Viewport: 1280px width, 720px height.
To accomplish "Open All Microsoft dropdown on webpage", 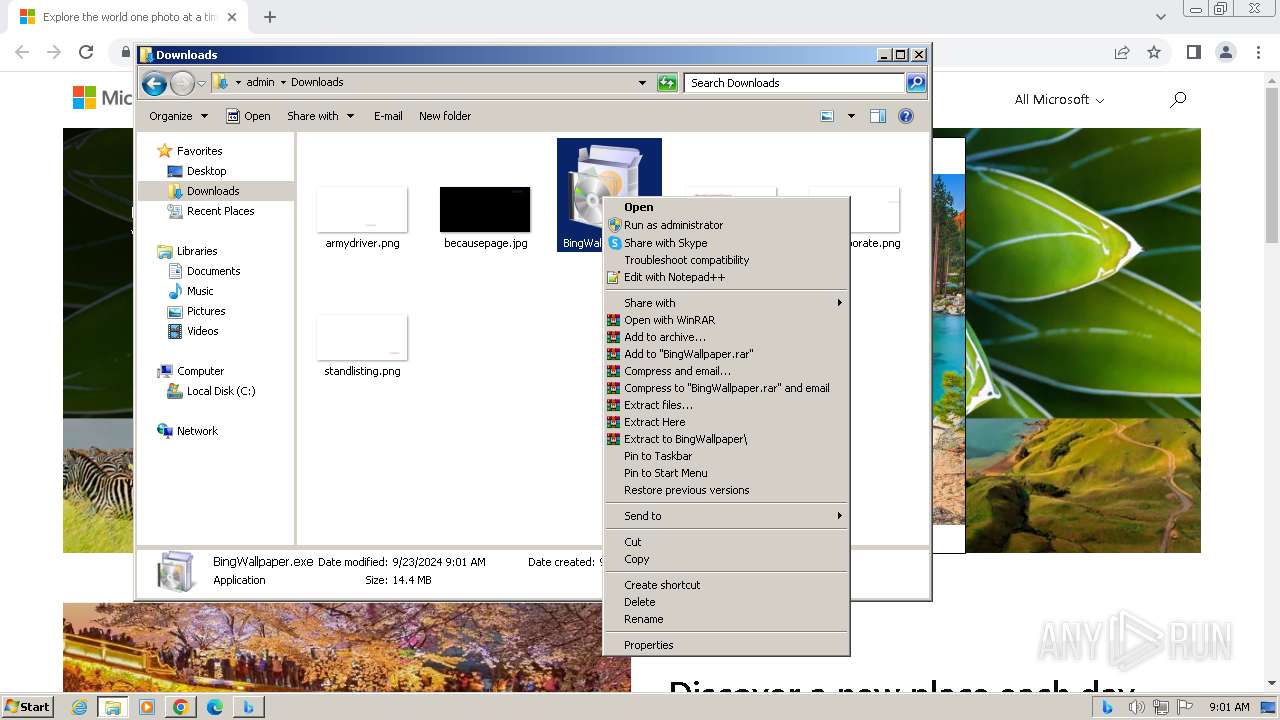I will point(1059,99).
